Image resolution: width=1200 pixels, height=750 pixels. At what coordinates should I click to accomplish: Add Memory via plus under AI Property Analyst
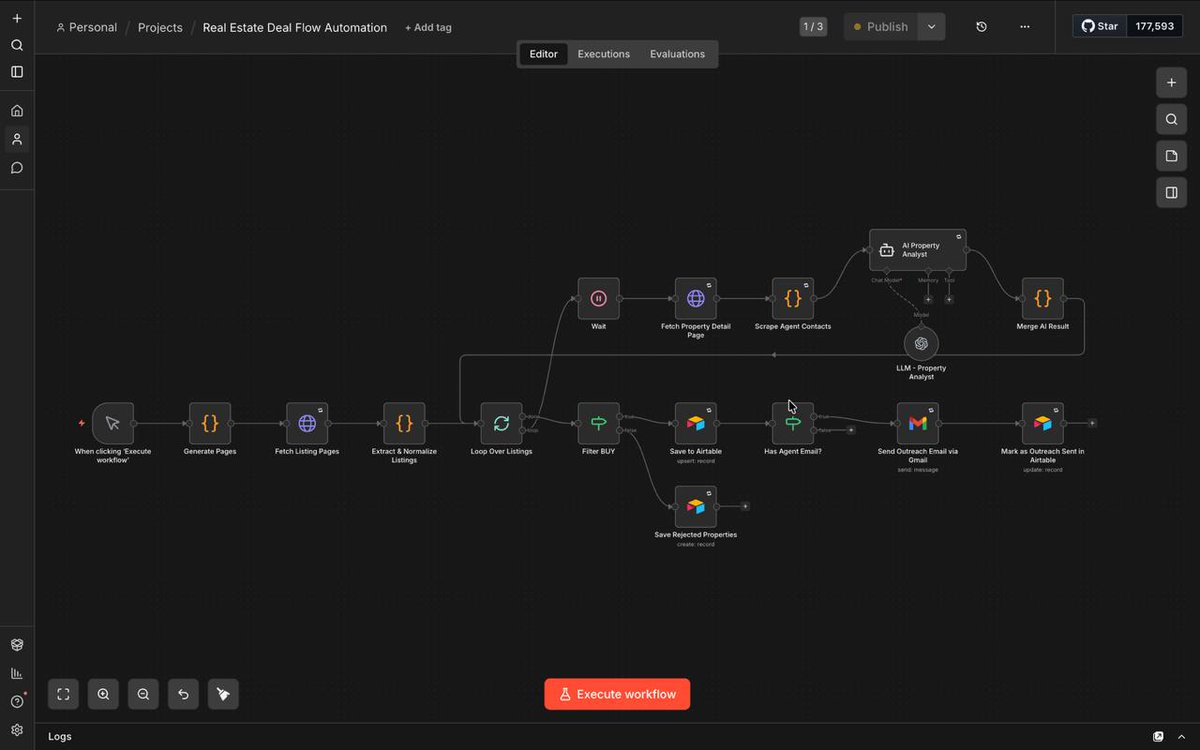928,299
